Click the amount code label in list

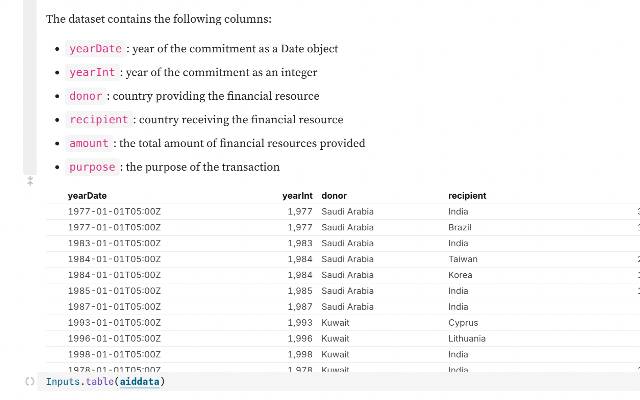88,144
